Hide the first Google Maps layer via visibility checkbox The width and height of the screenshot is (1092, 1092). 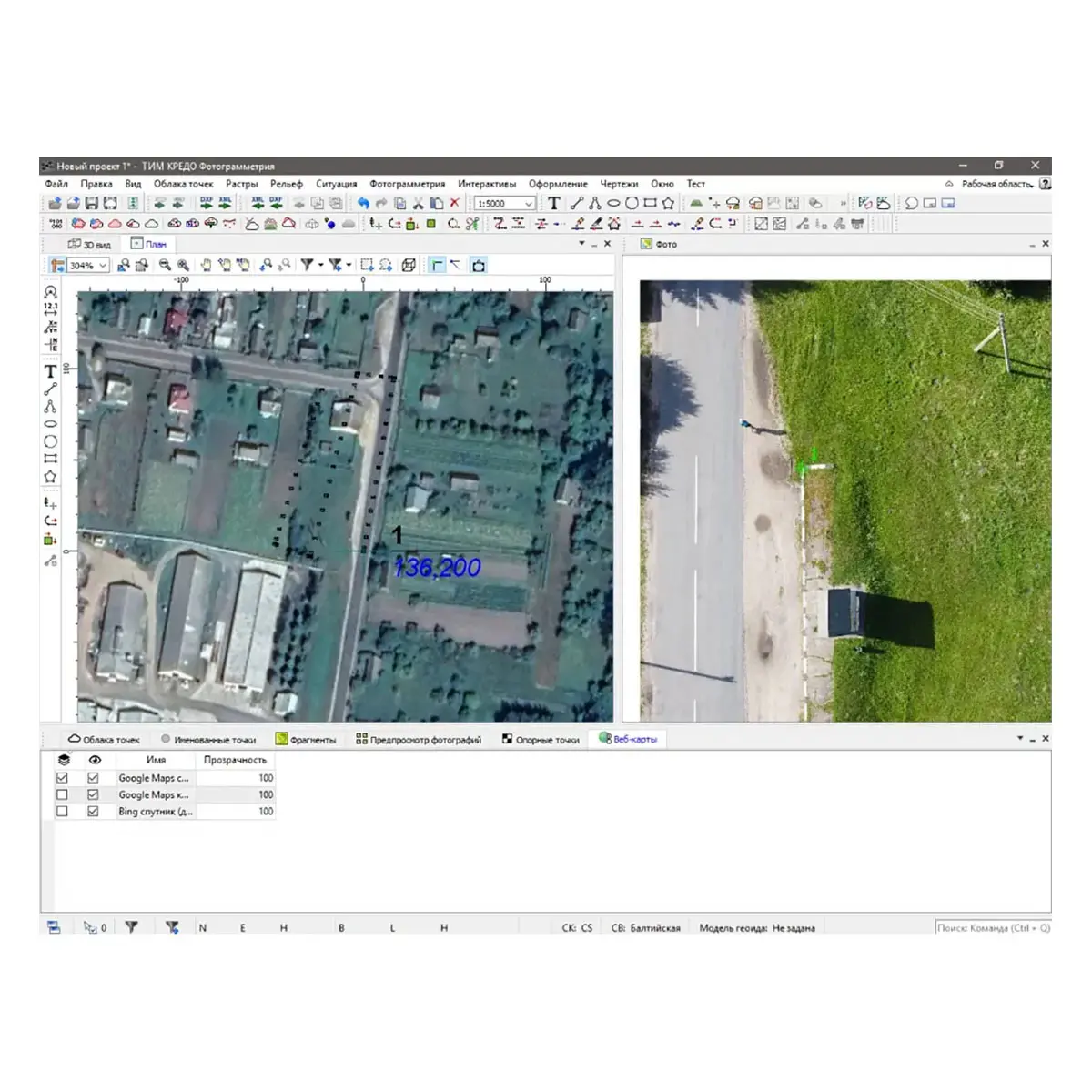[93, 778]
